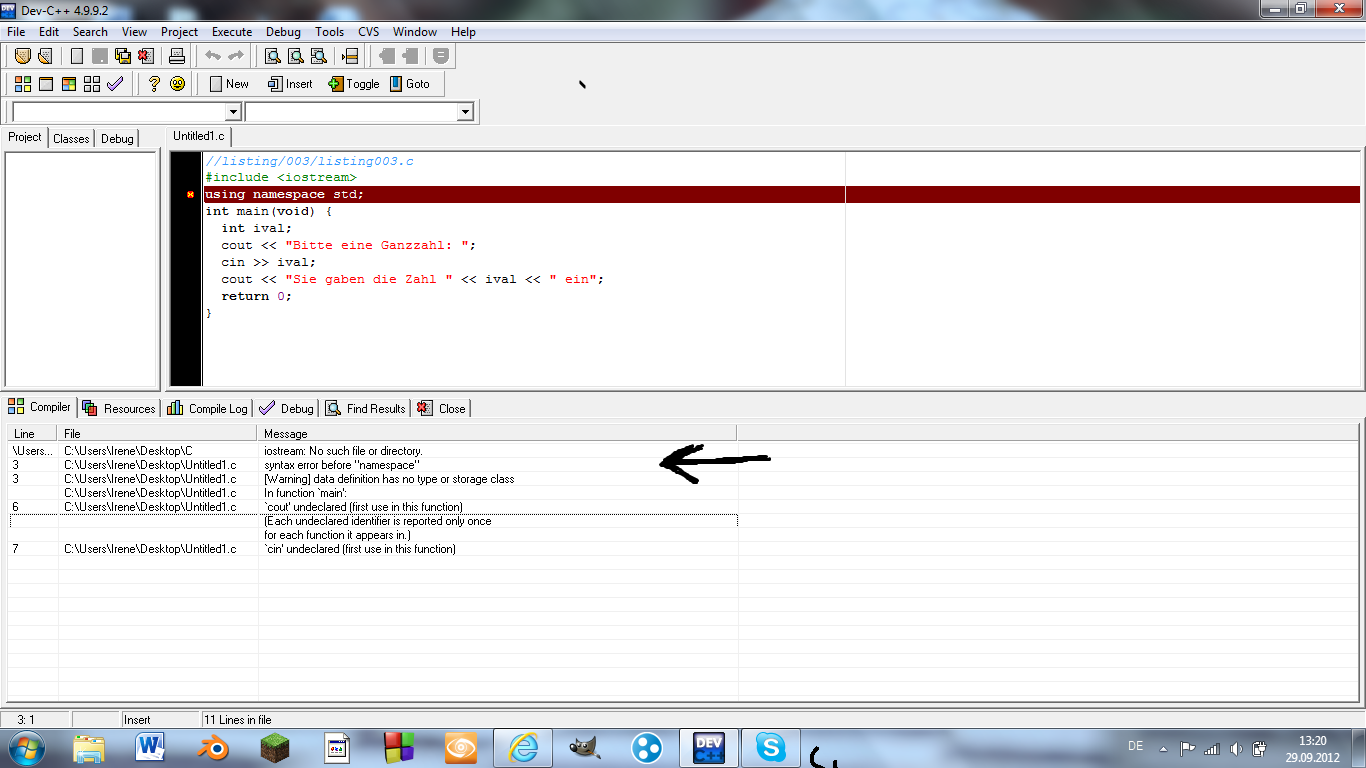Open the Goto bookmark menu

pyautogui.click(x=409, y=84)
